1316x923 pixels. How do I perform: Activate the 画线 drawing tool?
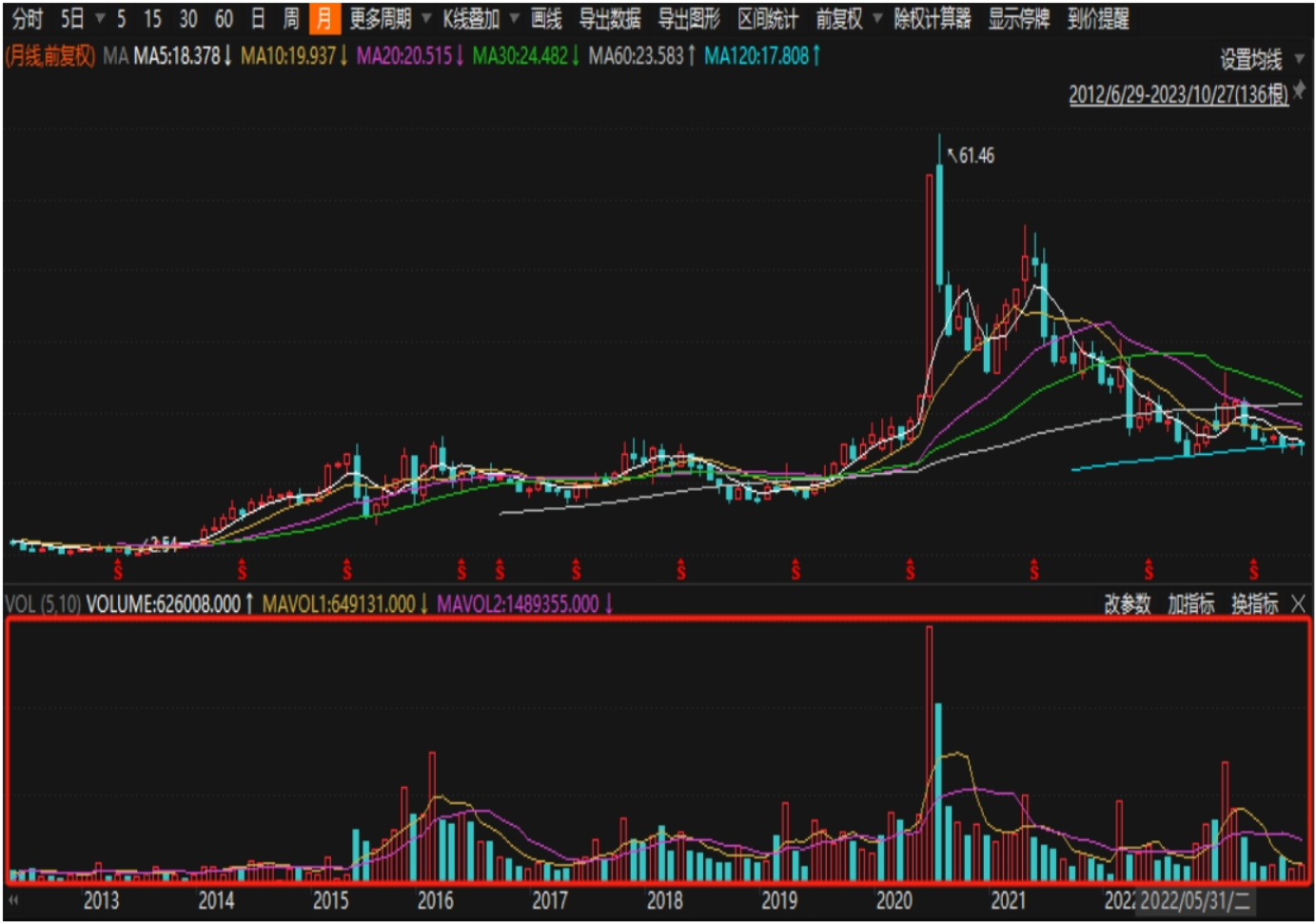tap(546, 19)
